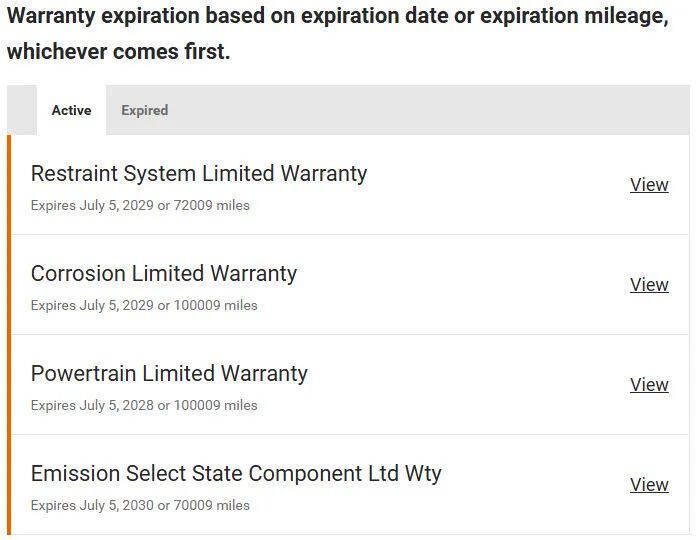This screenshot has width=696, height=540.
Task: Open View link for Corrosion Limited Warranty
Action: click(649, 285)
